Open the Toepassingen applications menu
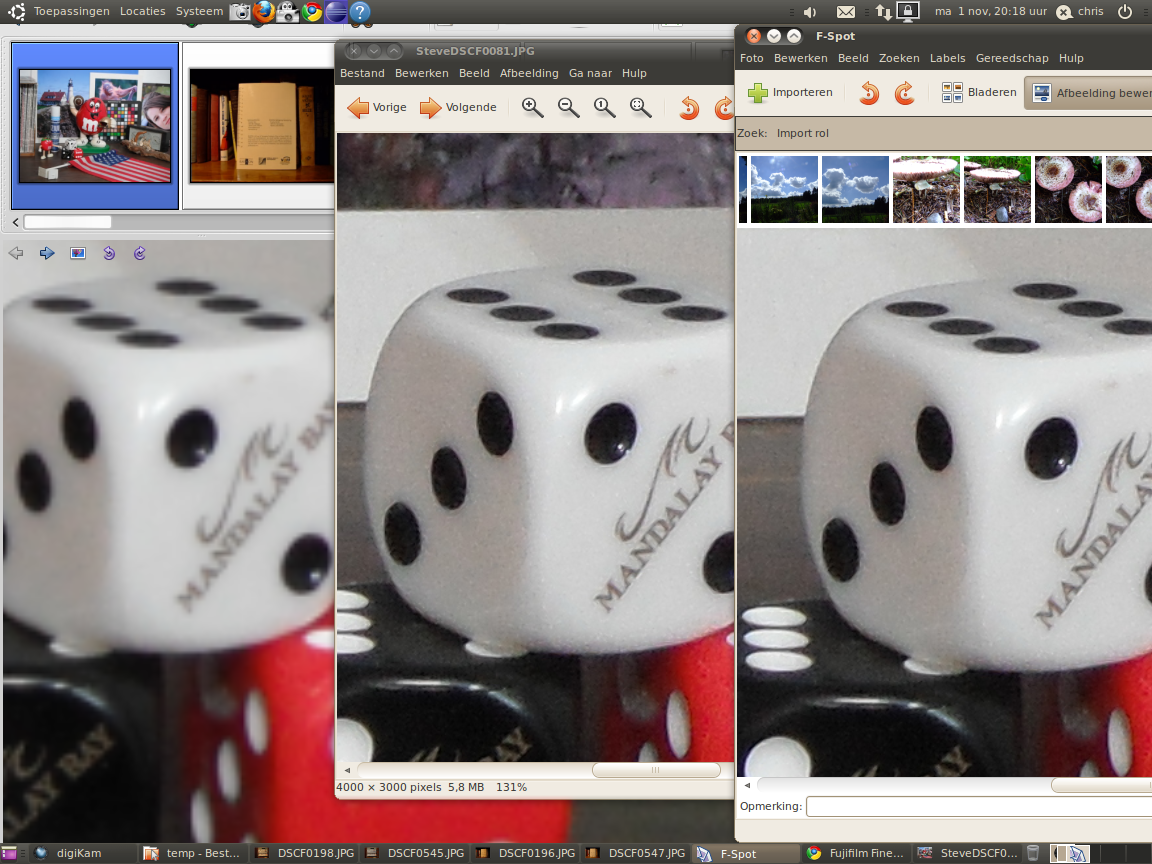1152x864 pixels. tap(71, 11)
